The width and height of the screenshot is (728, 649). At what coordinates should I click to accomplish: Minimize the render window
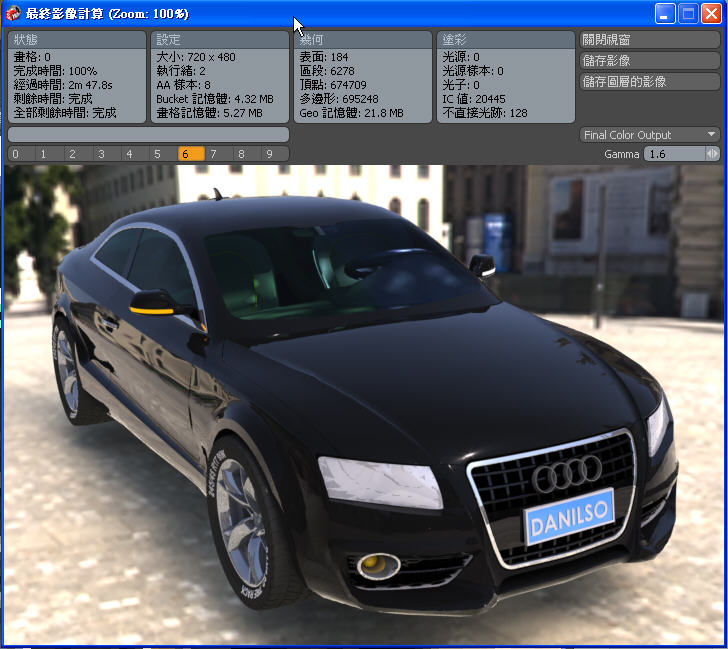pyautogui.click(x=665, y=13)
